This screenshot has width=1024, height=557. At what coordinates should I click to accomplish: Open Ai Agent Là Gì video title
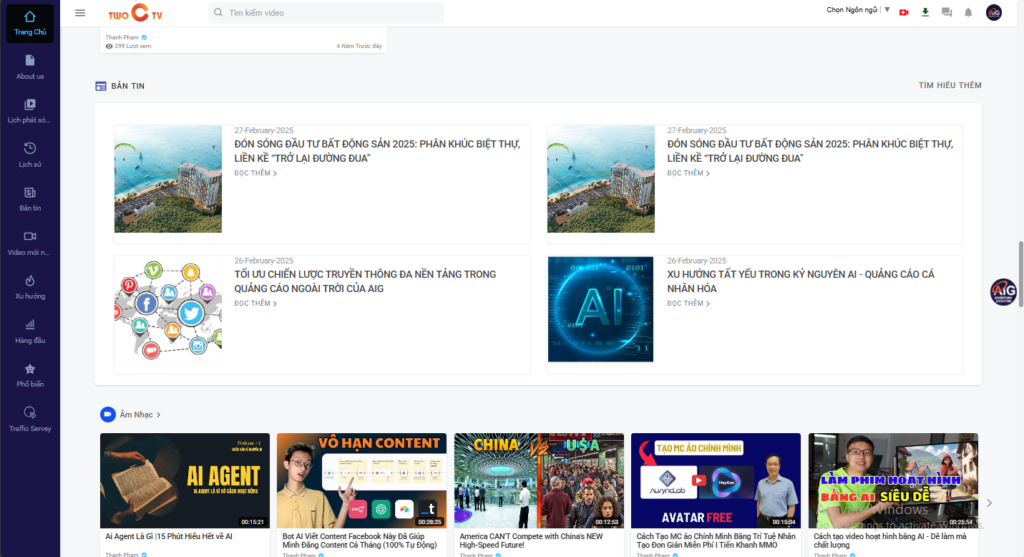tap(169, 536)
